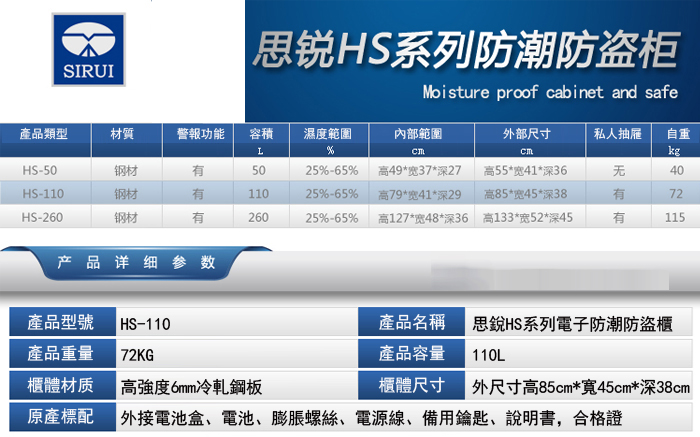Click the 高強度6mm冷軋鋼板 material value
Viewport: 700px width, 437px height.
192,387
